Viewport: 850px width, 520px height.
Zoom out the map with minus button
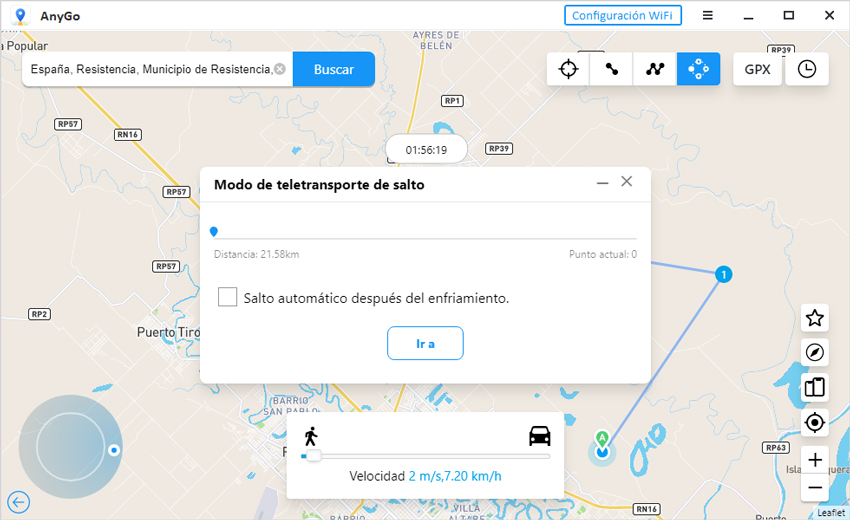pyautogui.click(x=815, y=488)
